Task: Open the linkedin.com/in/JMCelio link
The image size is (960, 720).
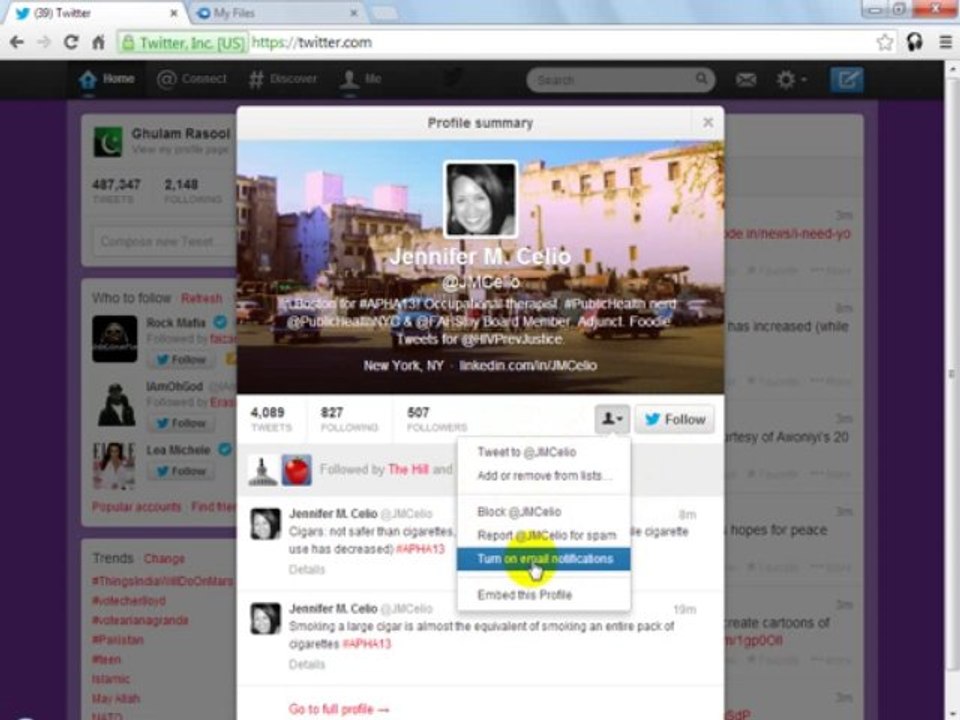Action: click(528, 366)
